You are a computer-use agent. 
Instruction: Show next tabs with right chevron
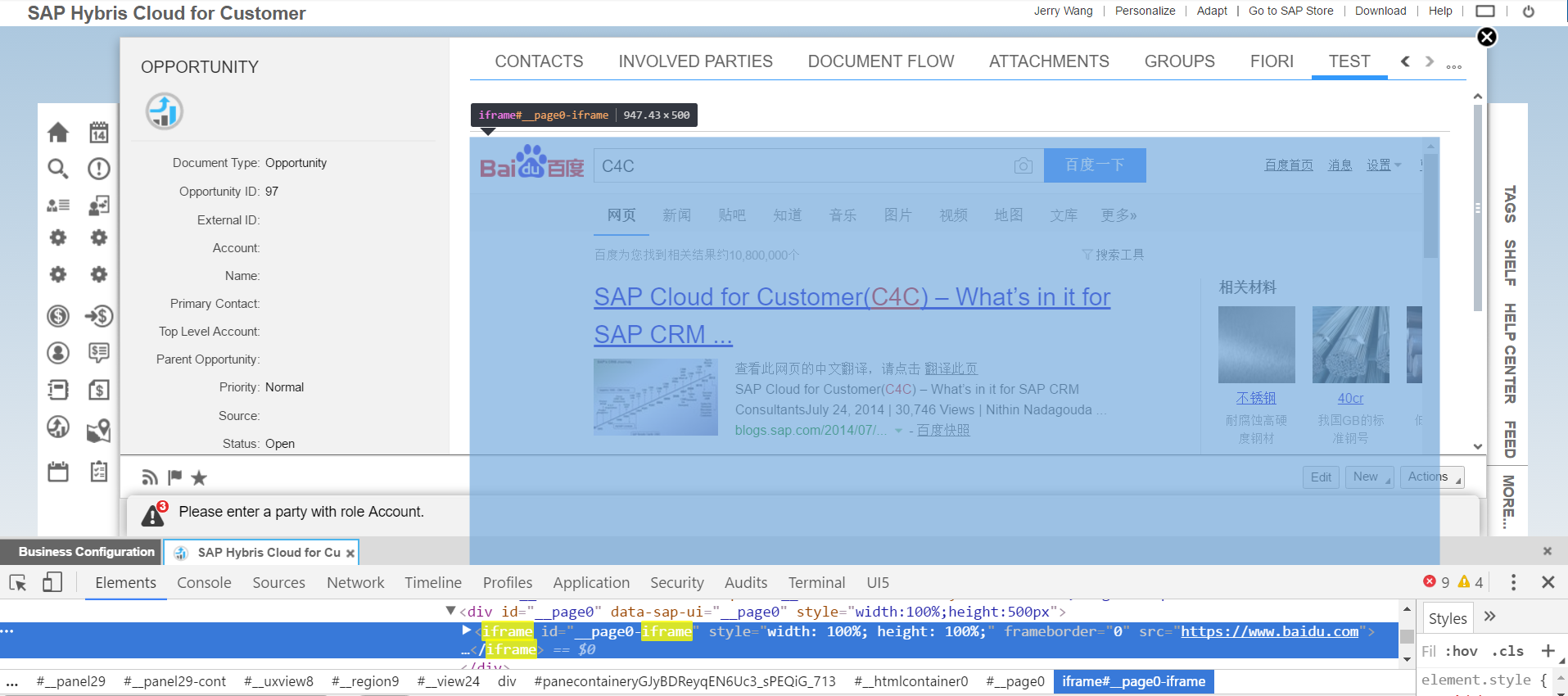click(1430, 61)
